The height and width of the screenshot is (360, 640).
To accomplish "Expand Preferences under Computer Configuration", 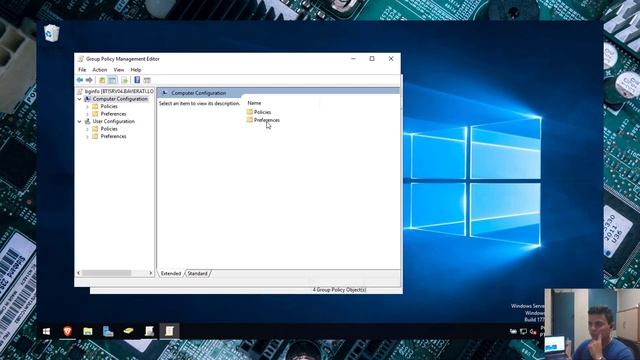I will point(87,114).
